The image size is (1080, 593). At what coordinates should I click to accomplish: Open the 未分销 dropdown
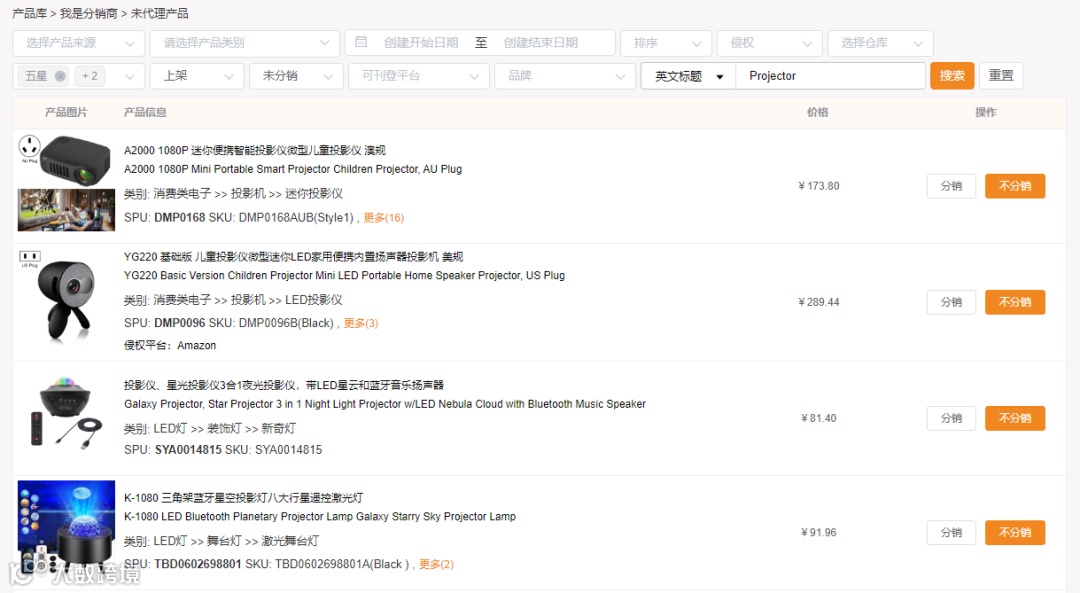point(296,76)
